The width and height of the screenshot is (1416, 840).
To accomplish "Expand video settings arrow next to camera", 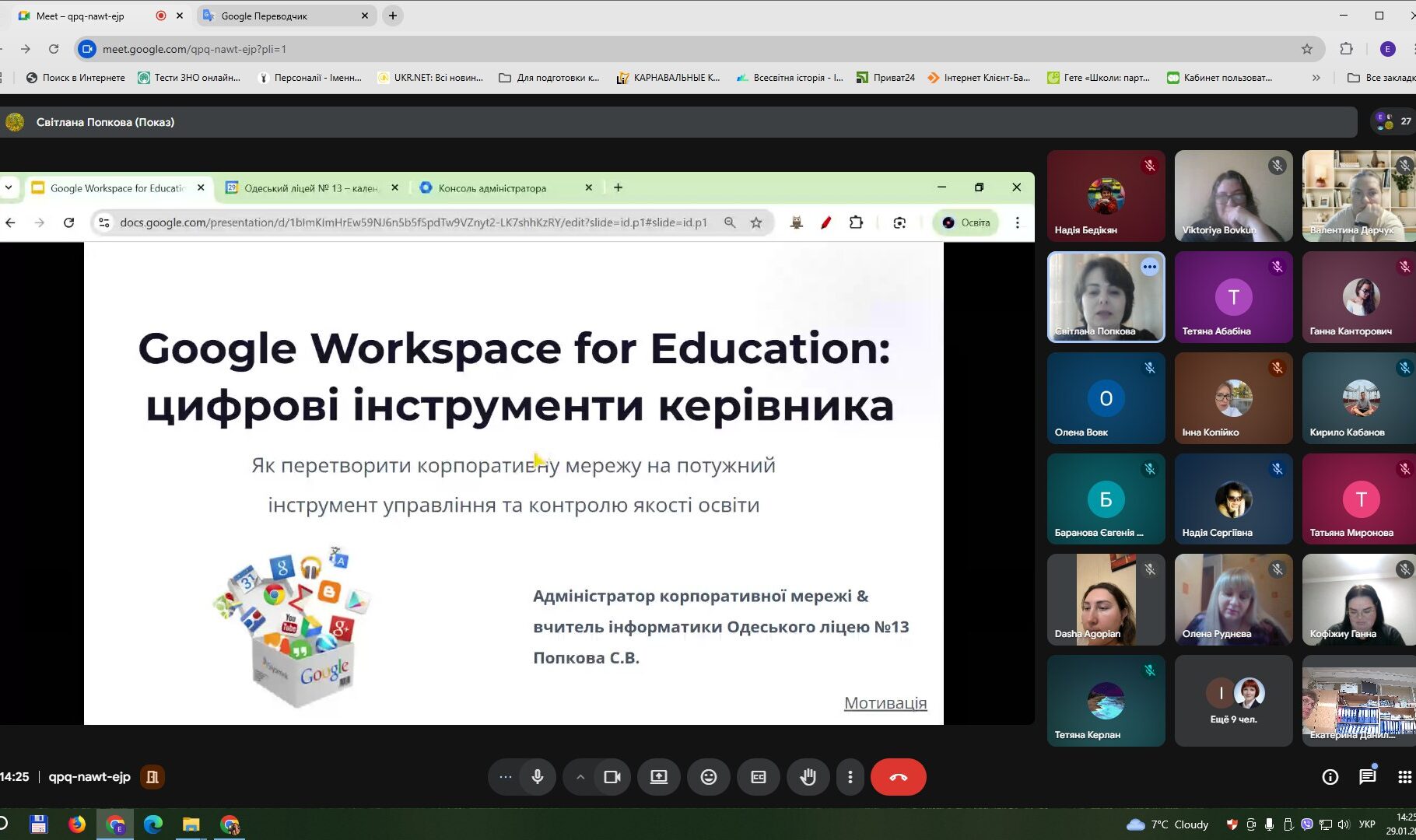I will 580,777.
